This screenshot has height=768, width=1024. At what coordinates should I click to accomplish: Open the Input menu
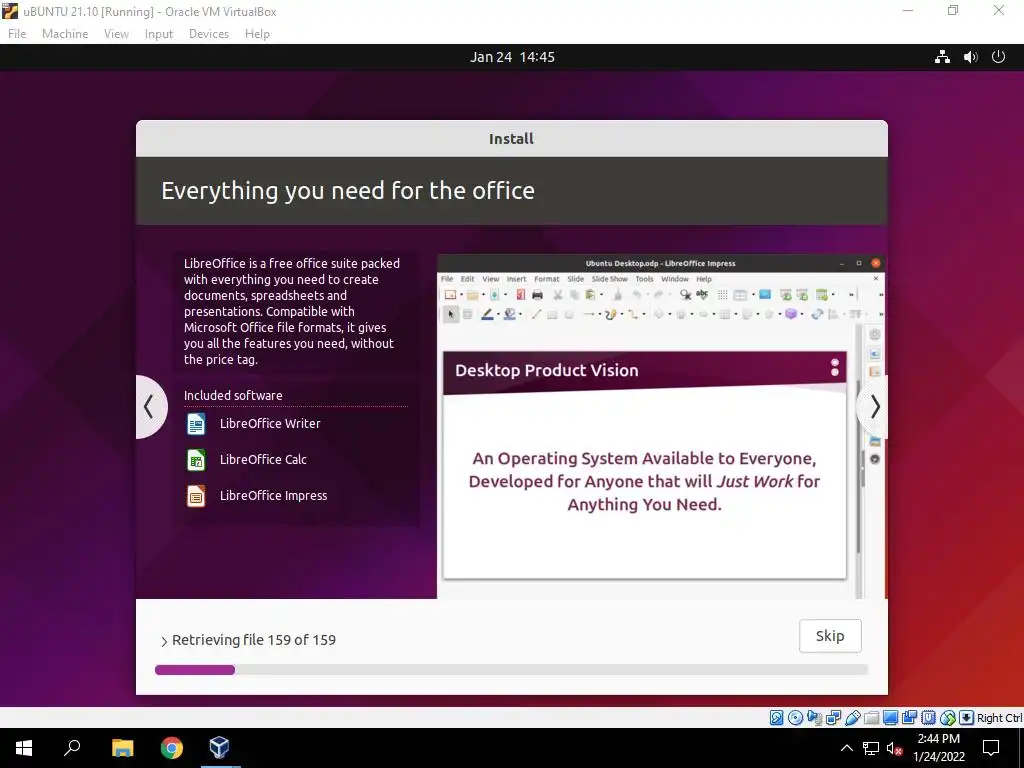[159, 34]
